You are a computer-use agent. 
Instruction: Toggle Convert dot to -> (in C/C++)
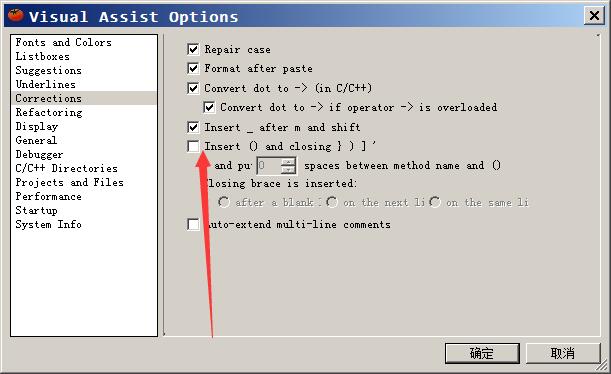point(193,88)
